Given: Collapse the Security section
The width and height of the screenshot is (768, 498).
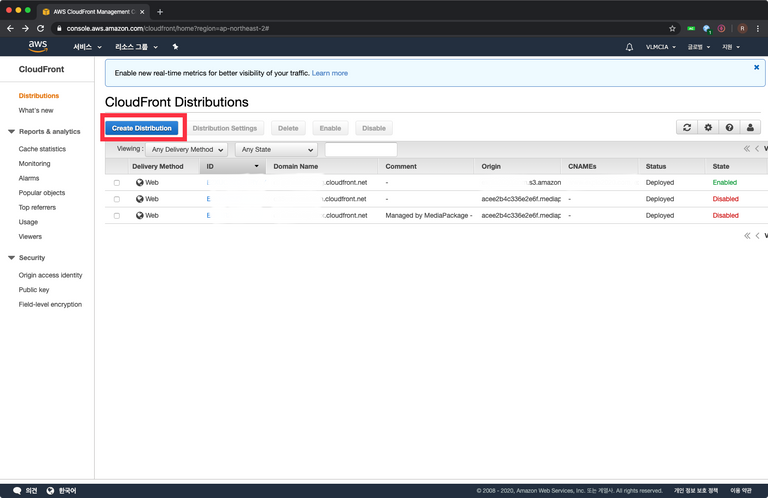Looking at the screenshot, I should tap(11, 258).
